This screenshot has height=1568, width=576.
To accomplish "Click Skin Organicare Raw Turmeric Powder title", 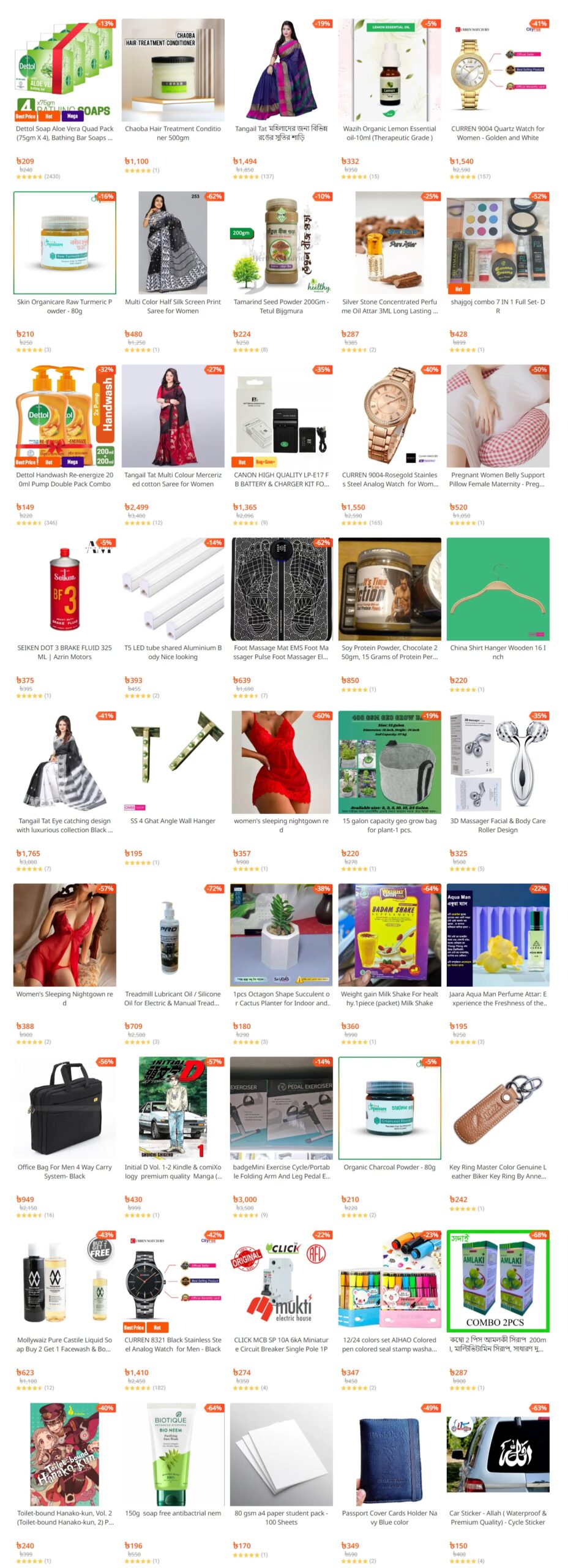I will pyautogui.click(x=64, y=306).
